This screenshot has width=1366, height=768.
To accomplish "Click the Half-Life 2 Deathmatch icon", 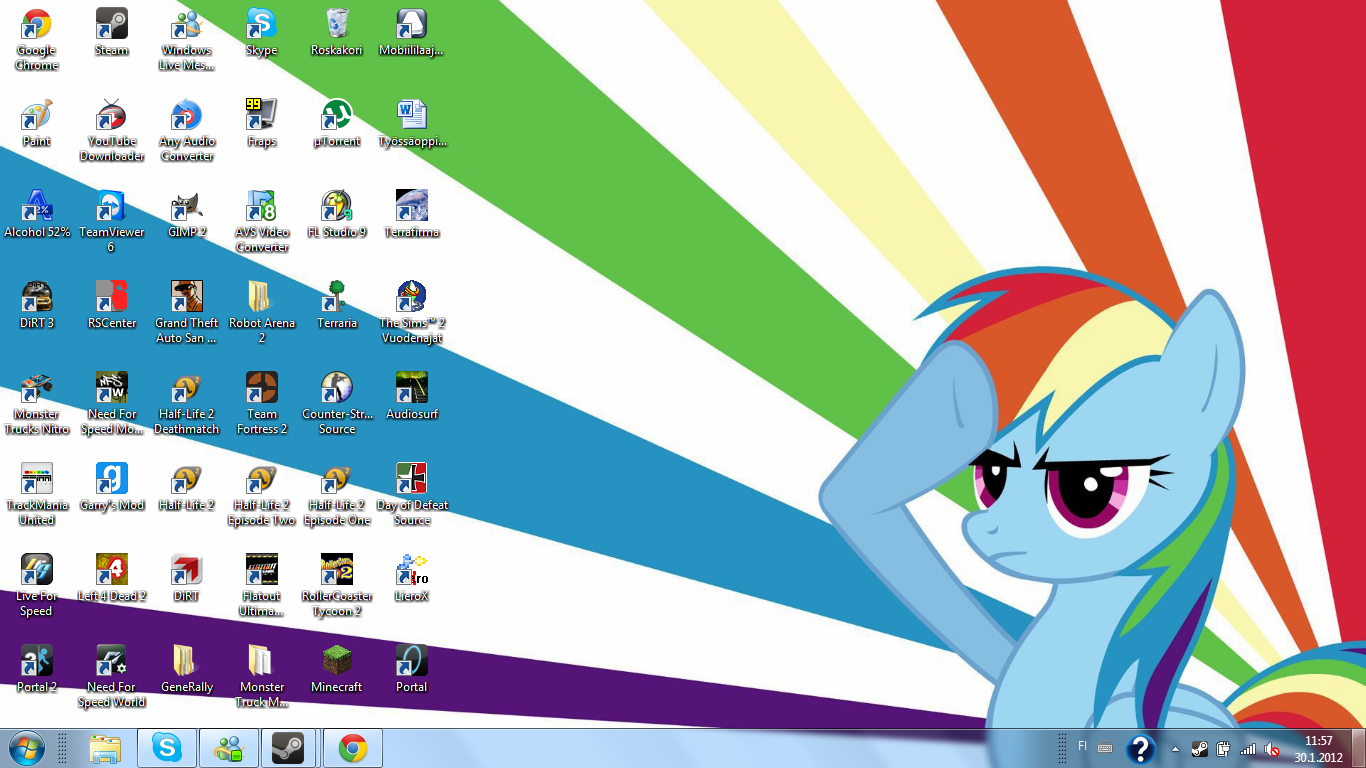I will tap(187, 404).
